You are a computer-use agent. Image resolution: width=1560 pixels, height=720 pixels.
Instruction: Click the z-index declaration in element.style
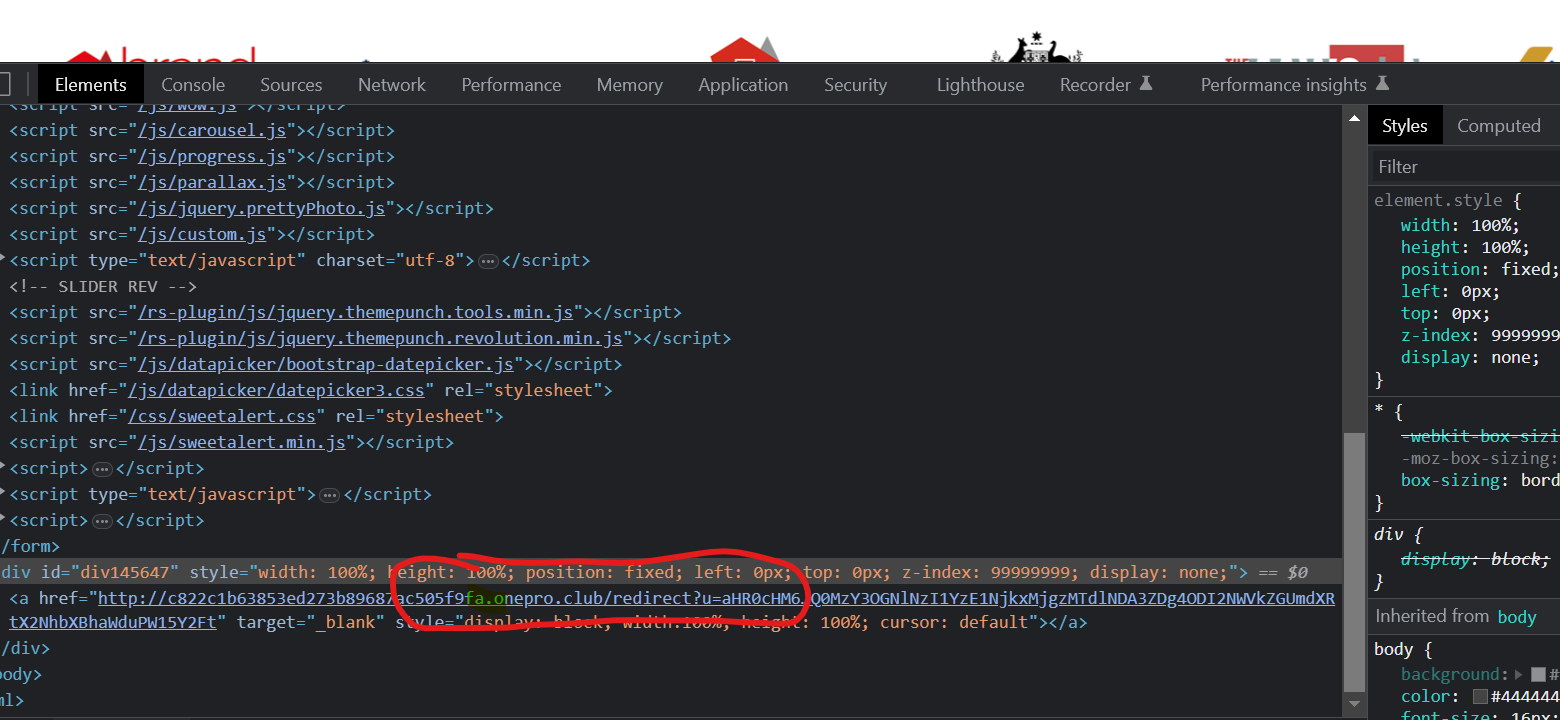[x=1480, y=336]
